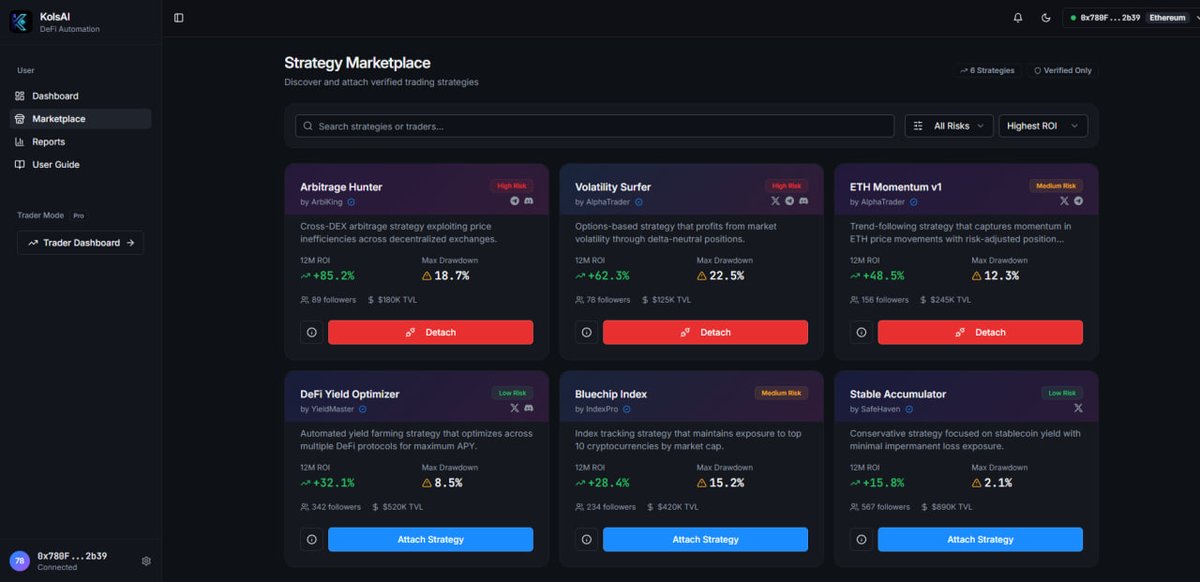
Task: Click the Stable Accumulator title
Action: (898, 394)
